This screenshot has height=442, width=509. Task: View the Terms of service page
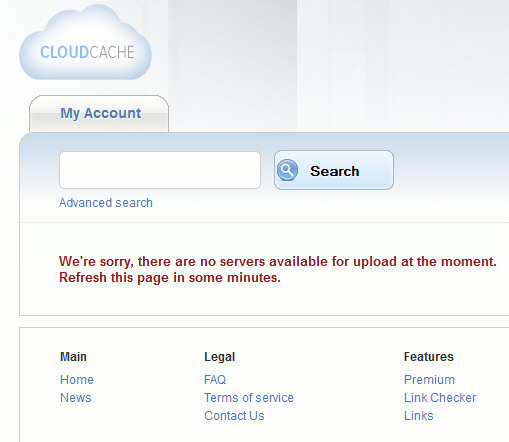[x=249, y=398]
